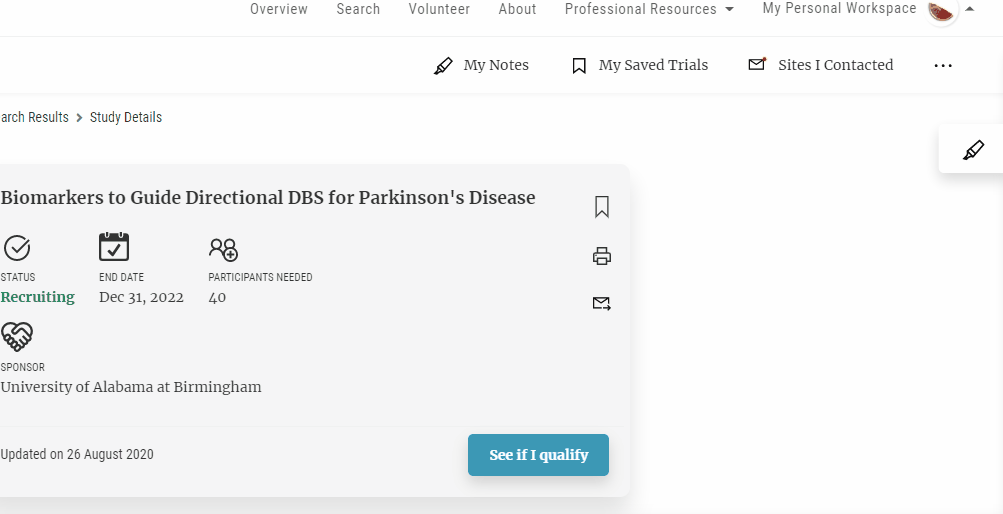Click the PARTICIPANTS NEEDED label

point(260,277)
